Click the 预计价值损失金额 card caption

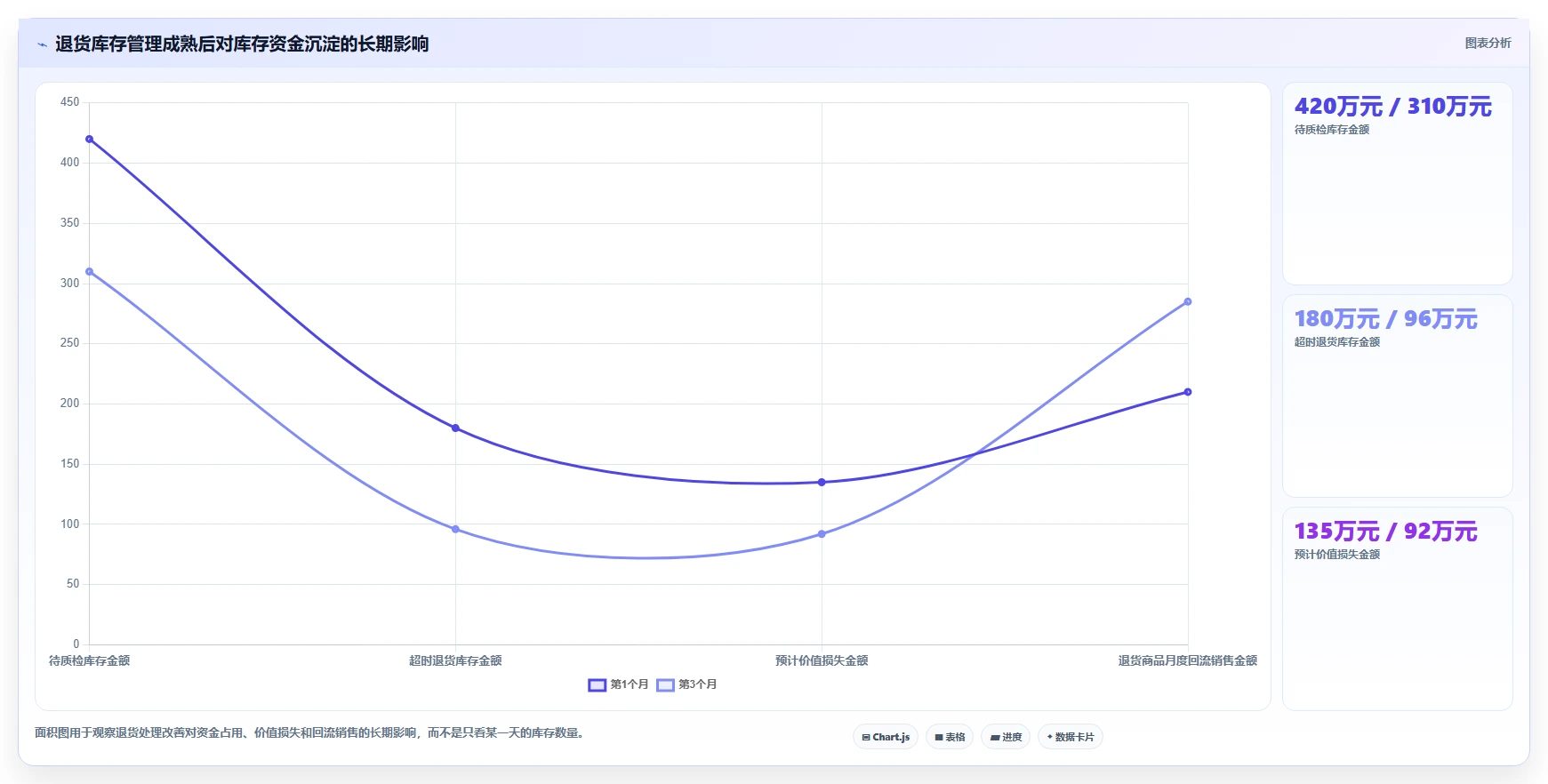pos(1336,555)
